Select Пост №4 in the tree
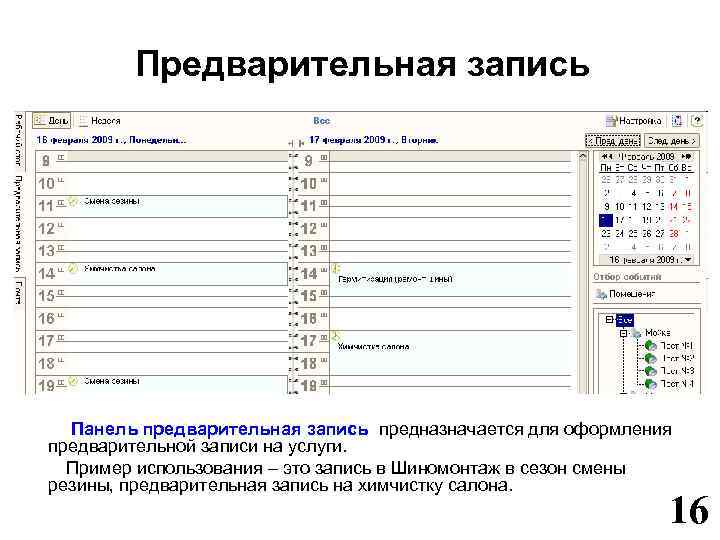720x540 pixels. click(677, 383)
